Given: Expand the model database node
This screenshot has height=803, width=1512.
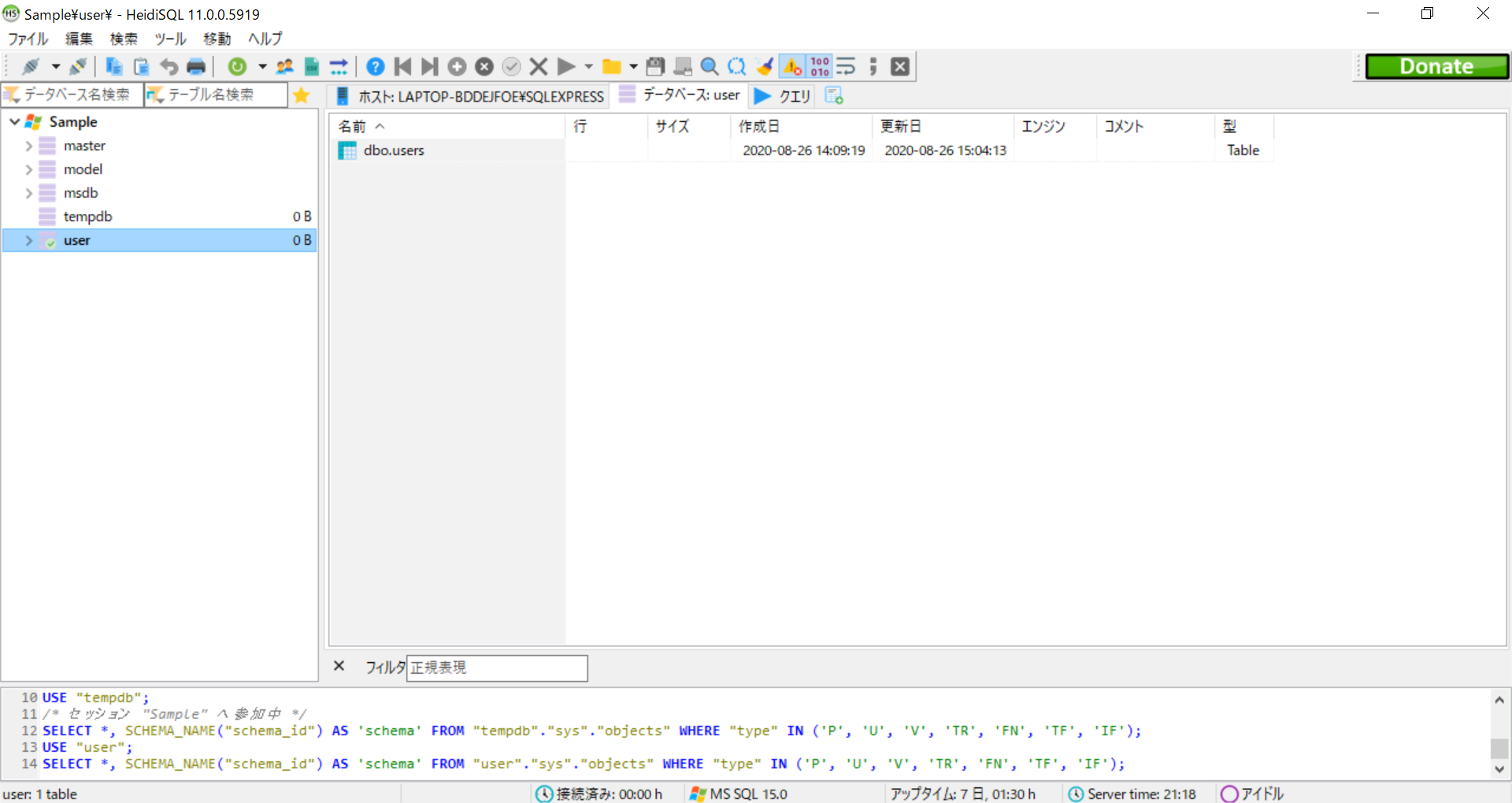Looking at the screenshot, I should coord(29,170).
